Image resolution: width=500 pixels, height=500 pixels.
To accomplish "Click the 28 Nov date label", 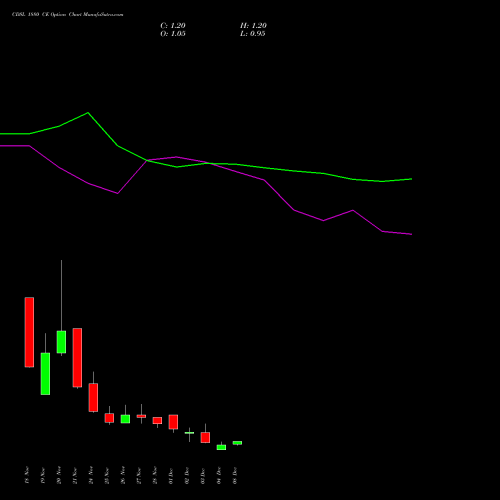I will point(155,475).
